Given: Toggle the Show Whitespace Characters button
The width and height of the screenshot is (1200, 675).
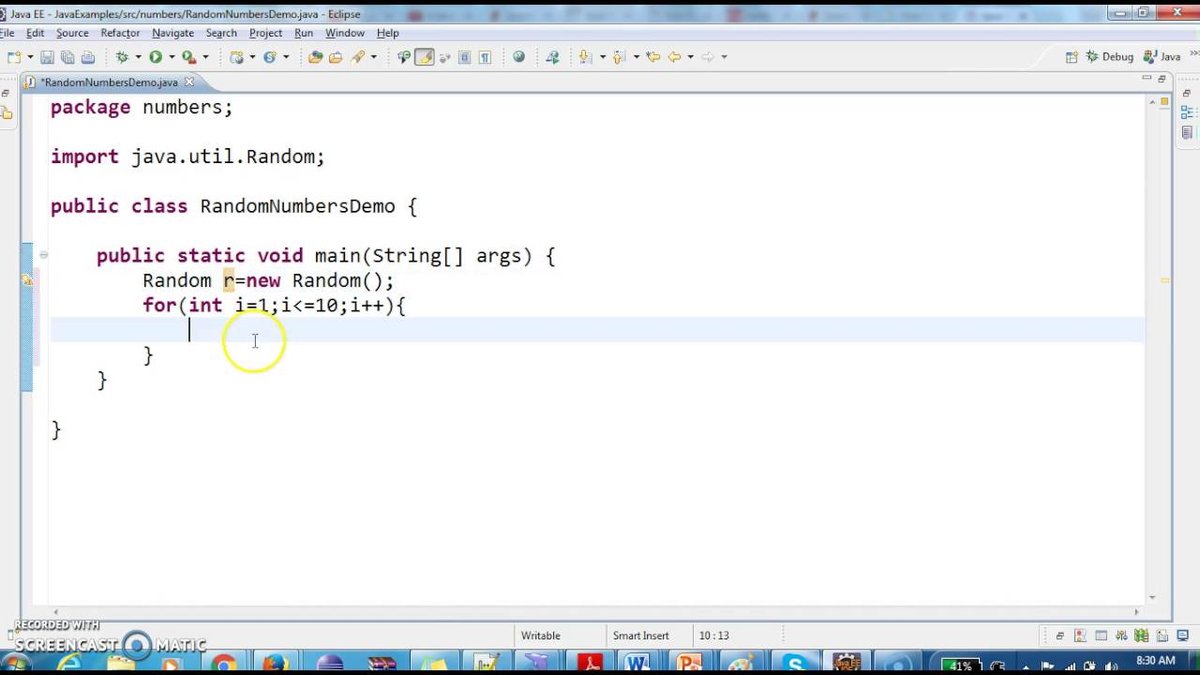Looking at the screenshot, I should click(484, 57).
